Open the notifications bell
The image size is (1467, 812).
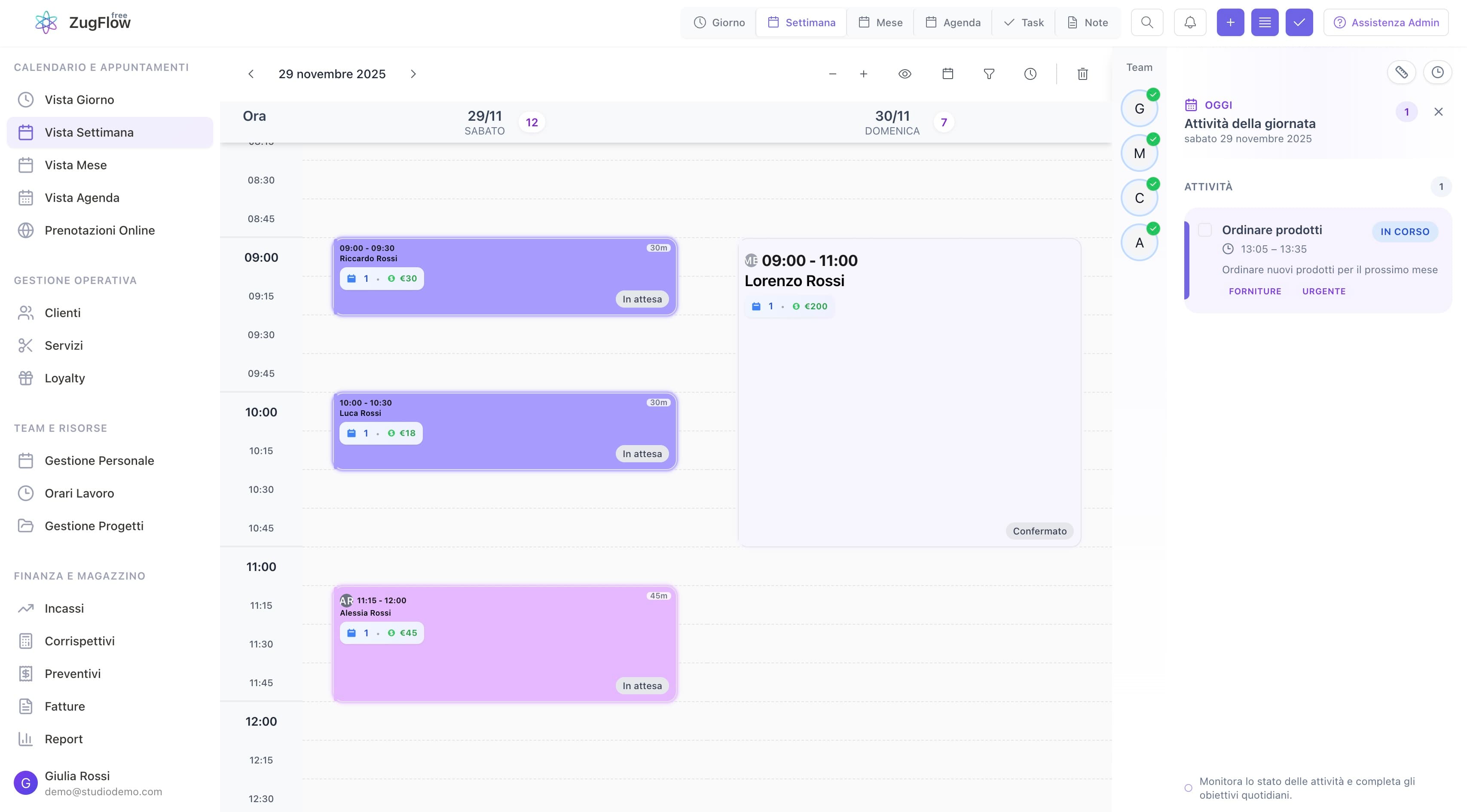click(x=1190, y=23)
